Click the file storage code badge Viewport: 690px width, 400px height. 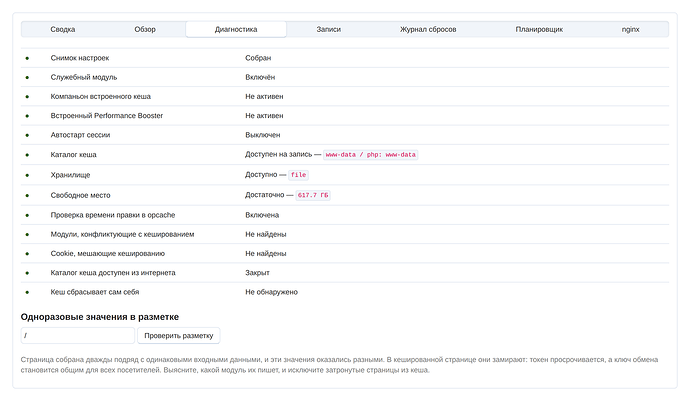click(298, 175)
